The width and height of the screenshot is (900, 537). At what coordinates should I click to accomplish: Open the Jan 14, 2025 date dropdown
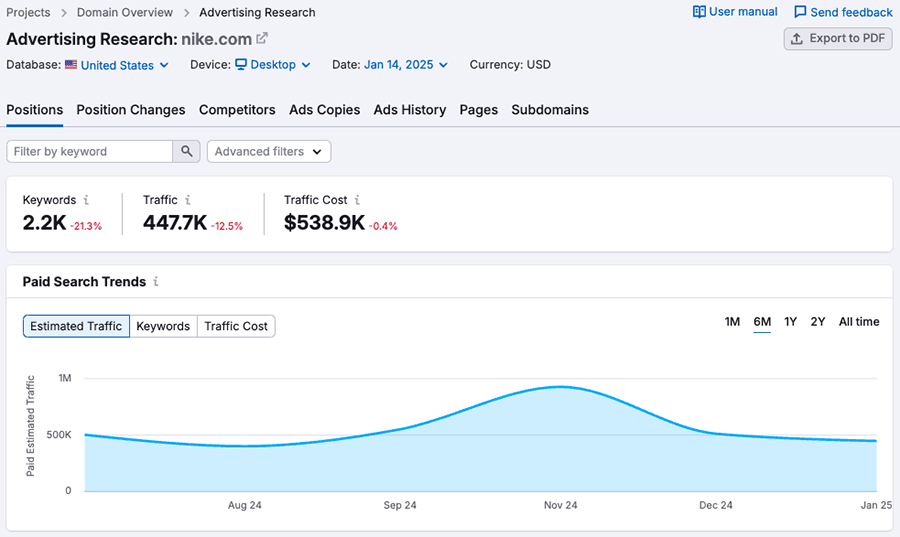(406, 65)
